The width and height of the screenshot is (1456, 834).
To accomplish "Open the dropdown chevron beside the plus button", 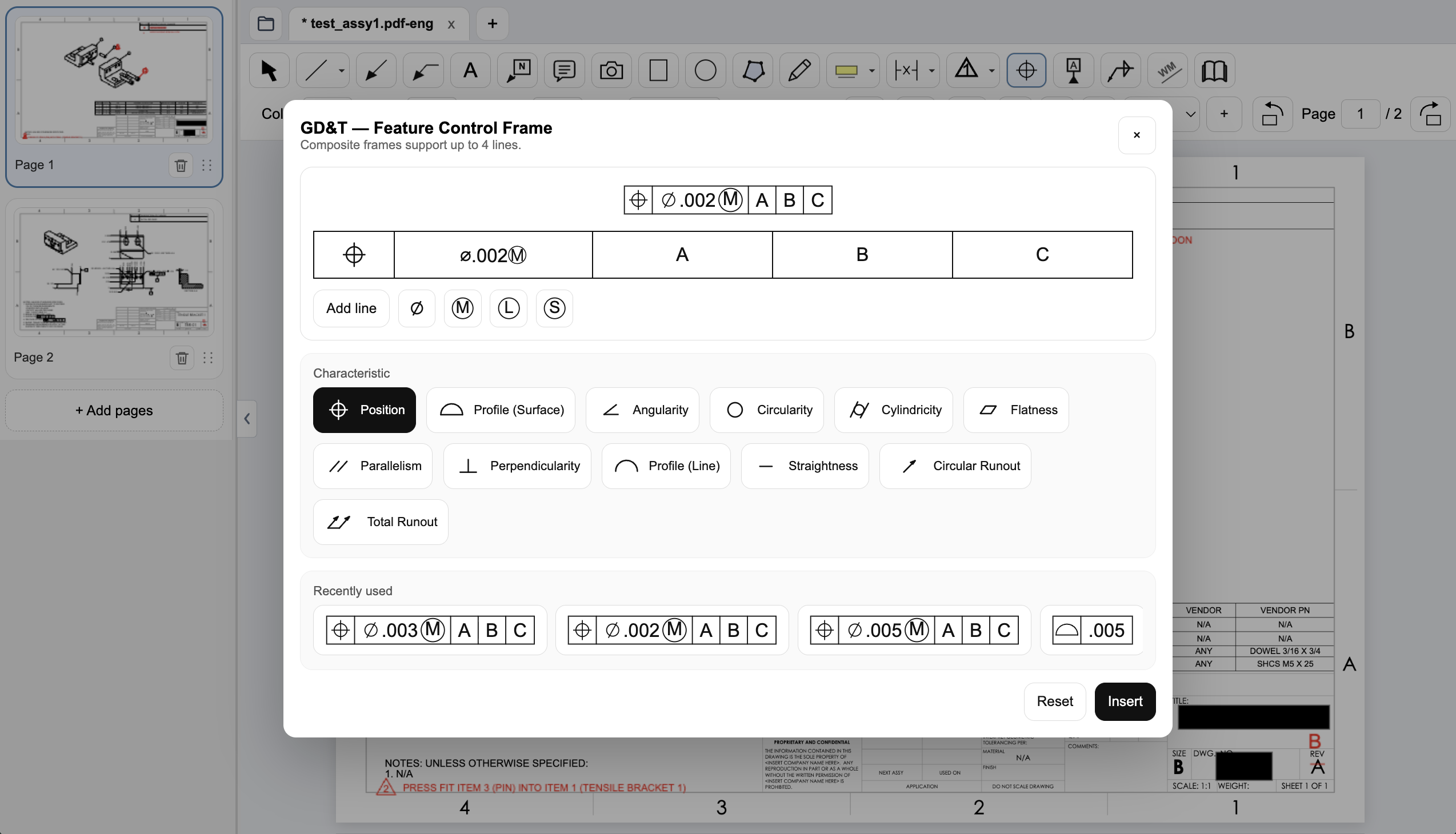I will [x=1190, y=114].
